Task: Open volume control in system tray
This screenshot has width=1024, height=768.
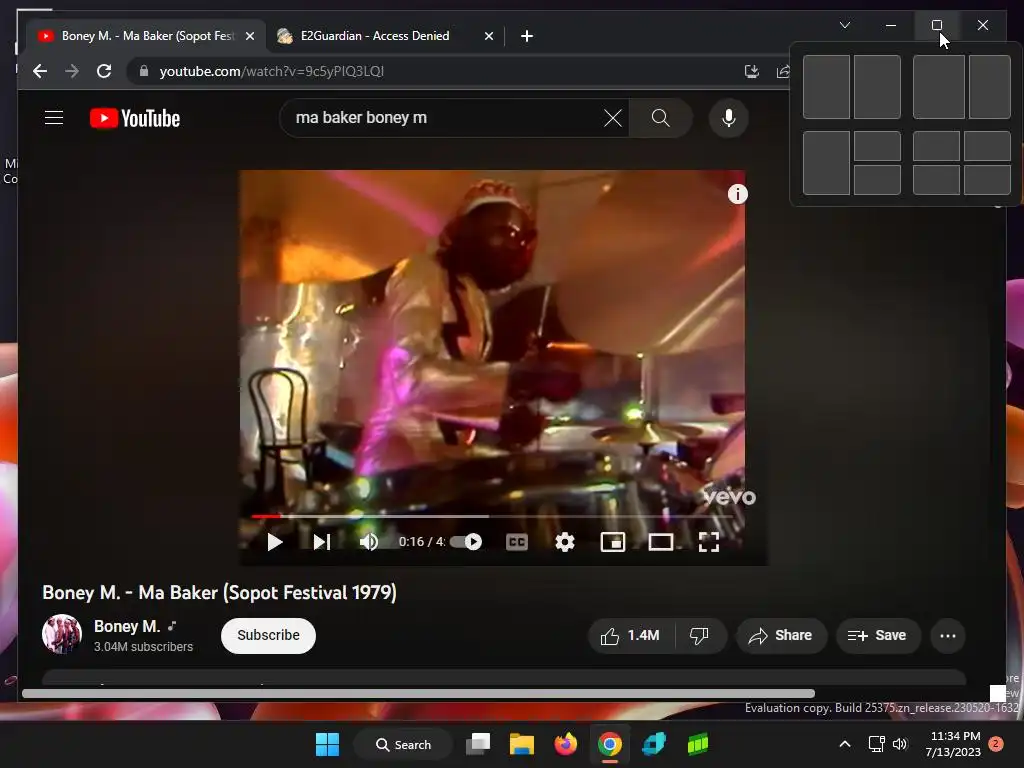Action: (900, 744)
